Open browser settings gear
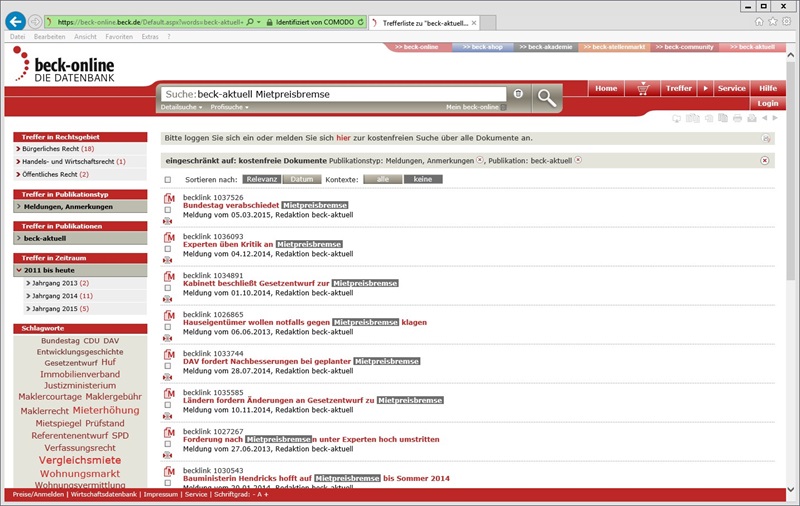The width and height of the screenshot is (800, 506). (x=787, y=21)
